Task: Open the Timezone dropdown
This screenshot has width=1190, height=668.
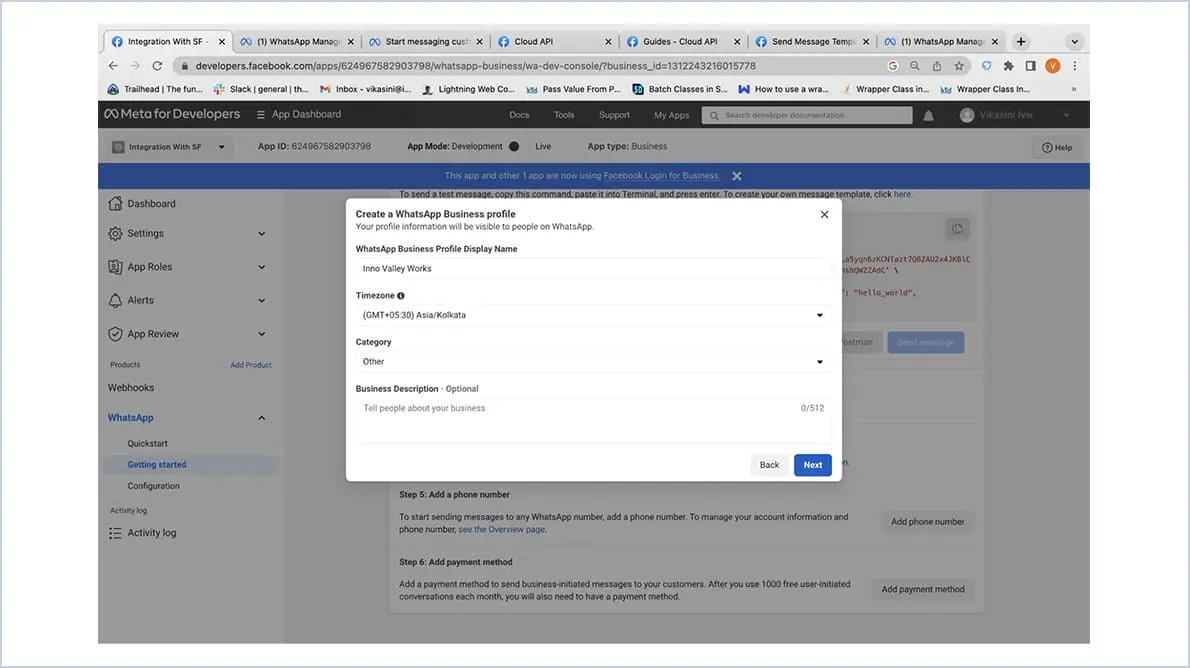Action: pyautogui.click(x=593, y=315)
